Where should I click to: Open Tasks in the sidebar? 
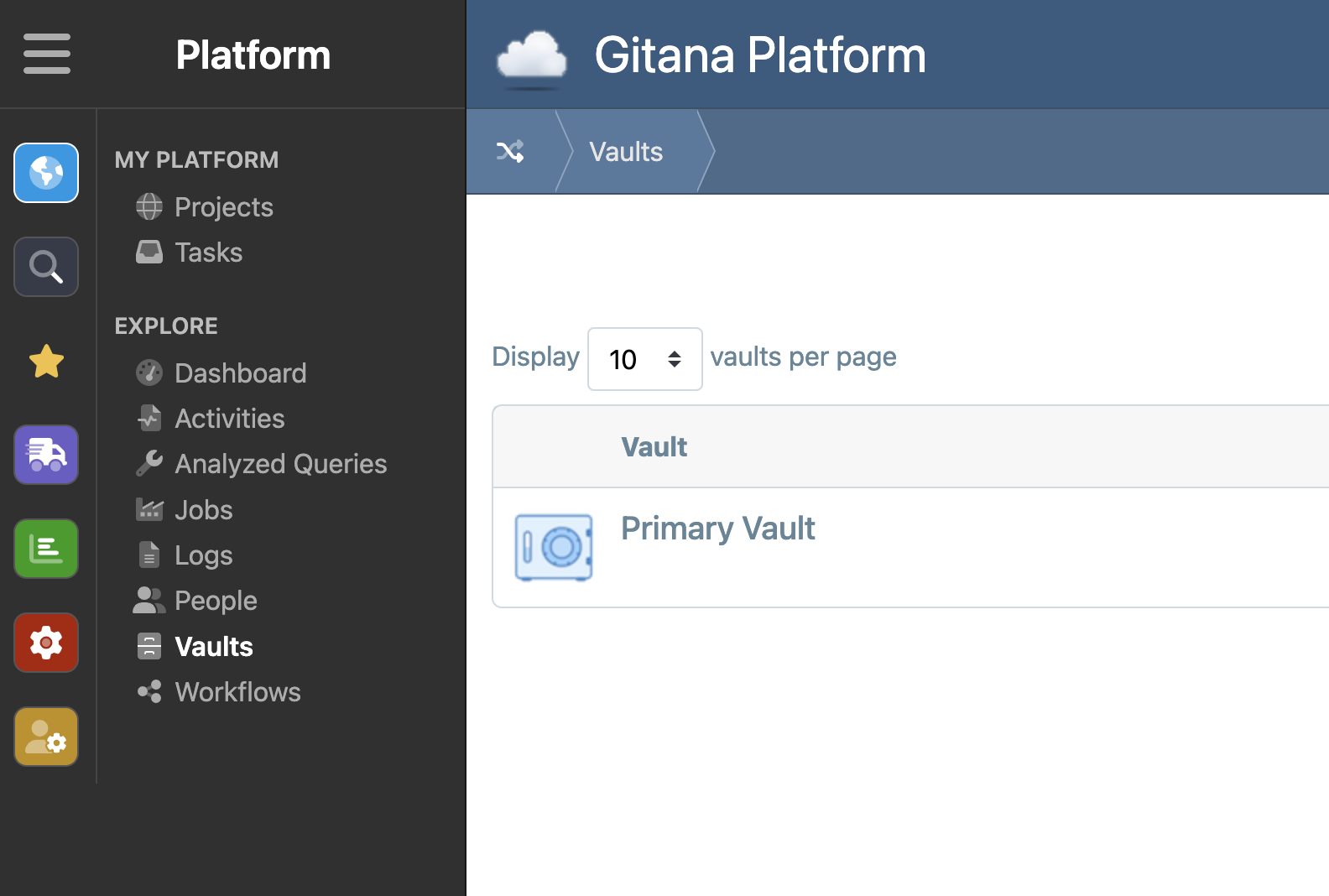point(208,252)
